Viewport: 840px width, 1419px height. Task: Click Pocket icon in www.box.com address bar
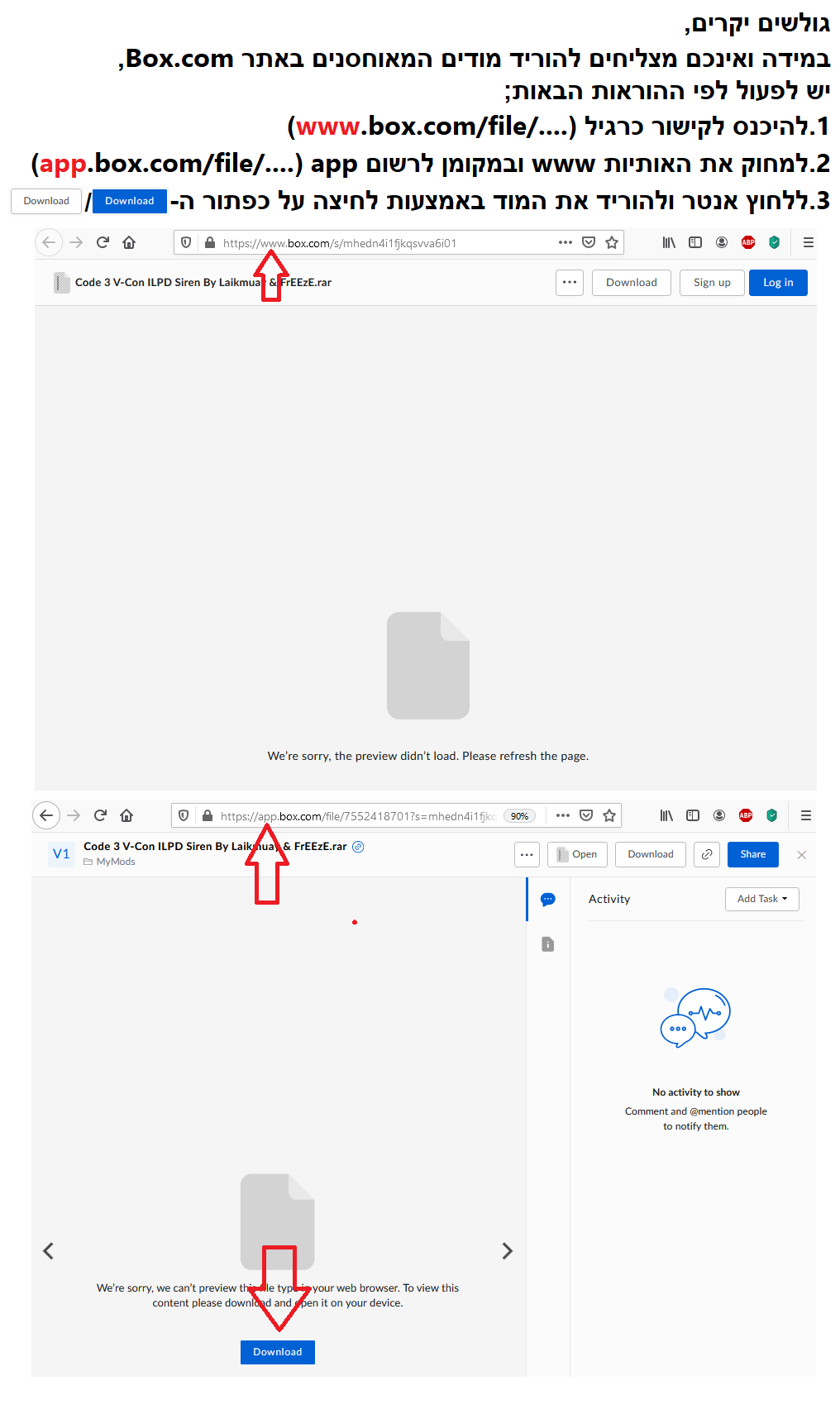[x=589, y=242]
